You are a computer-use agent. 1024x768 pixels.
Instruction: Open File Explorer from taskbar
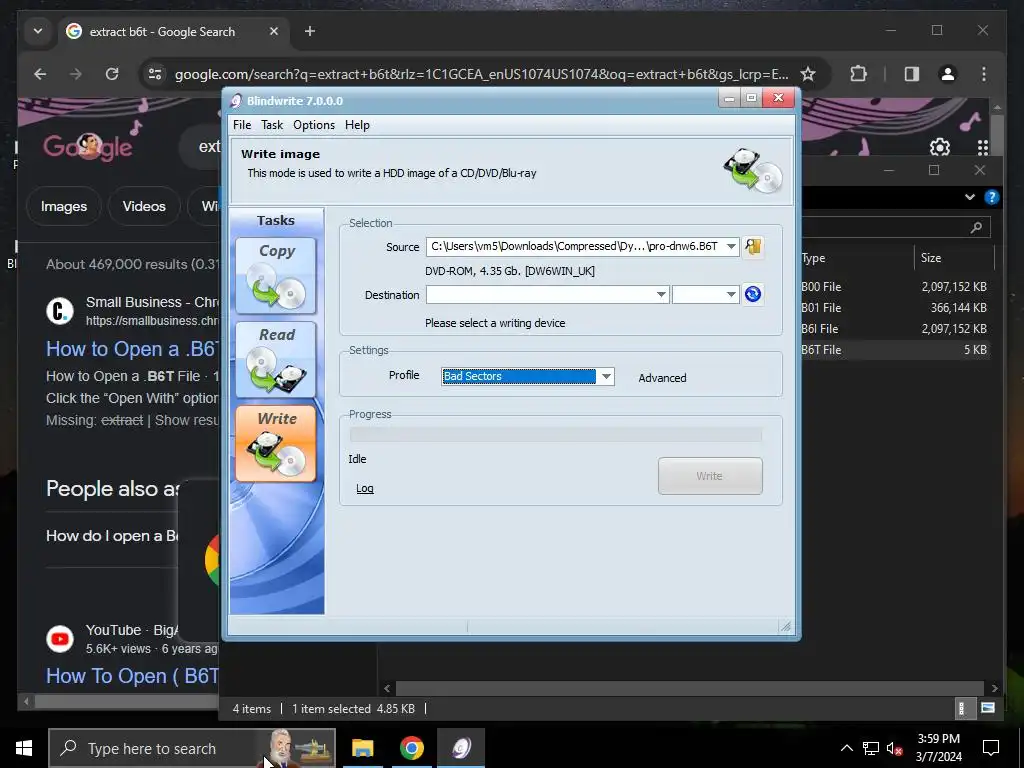[x=362, y=748]
